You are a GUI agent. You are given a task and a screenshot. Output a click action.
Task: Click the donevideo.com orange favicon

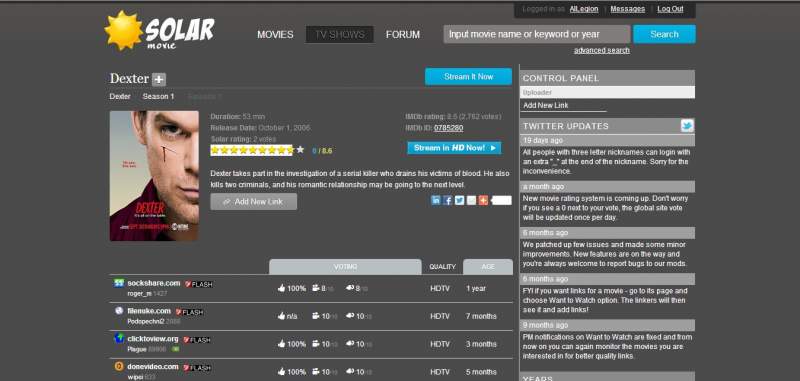[119, 366]
